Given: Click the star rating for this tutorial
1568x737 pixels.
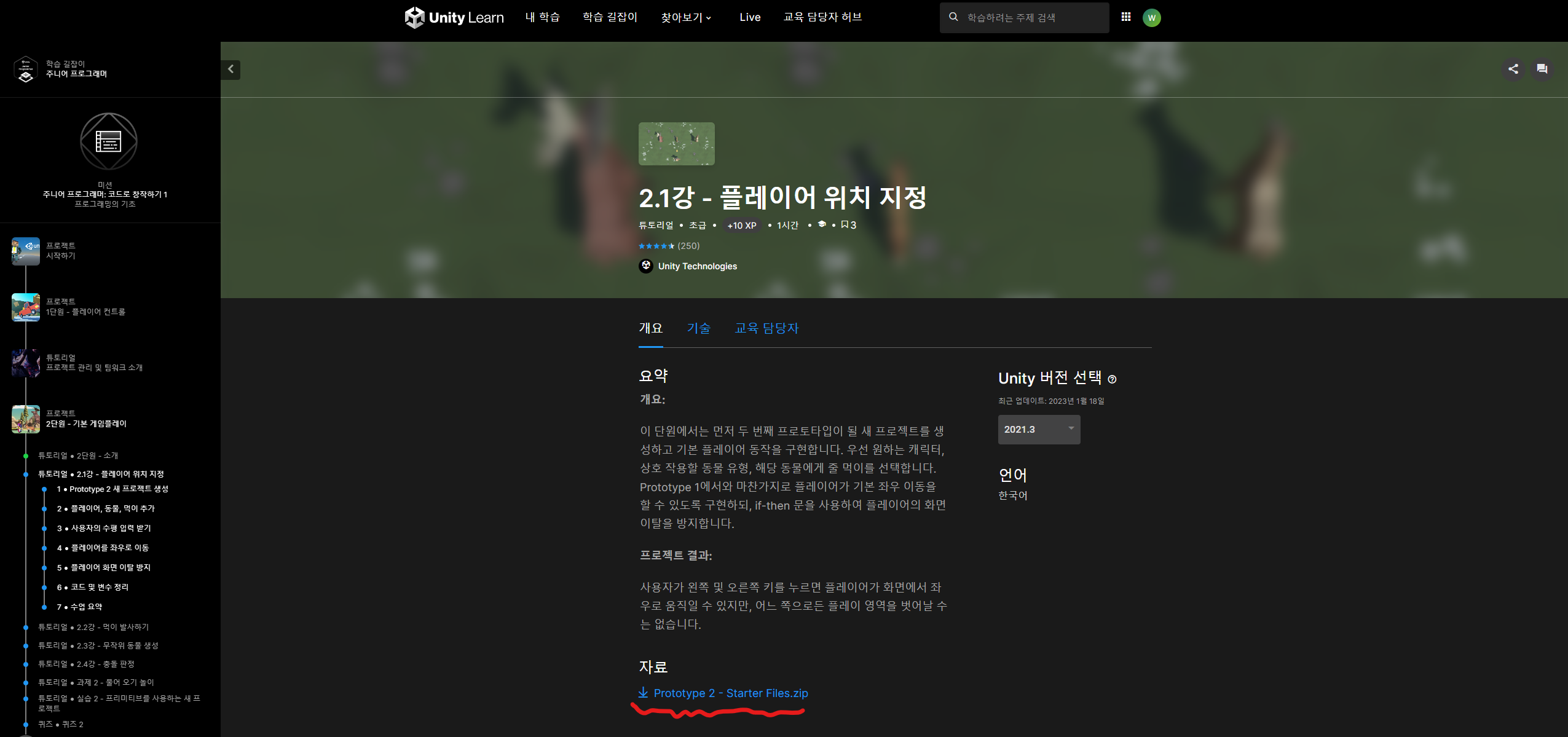Looking at the screenshot, I should tap(656, 246).
